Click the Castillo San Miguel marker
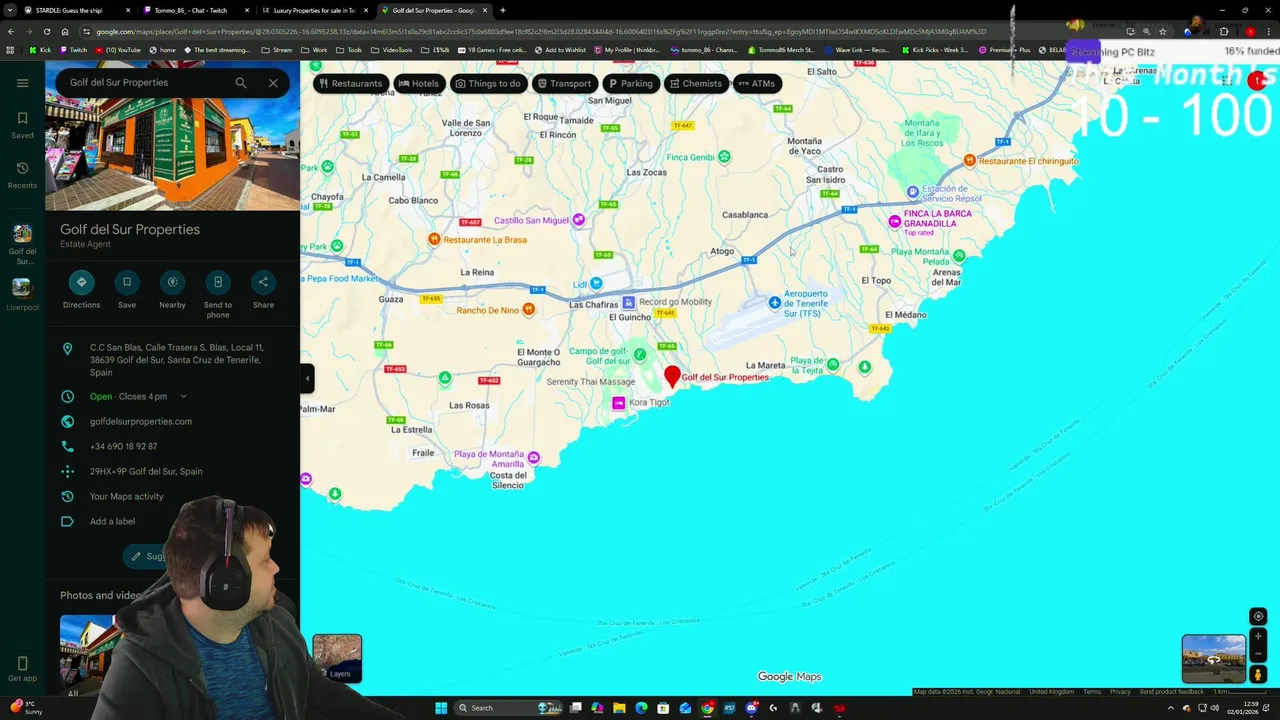 [578, 220]
